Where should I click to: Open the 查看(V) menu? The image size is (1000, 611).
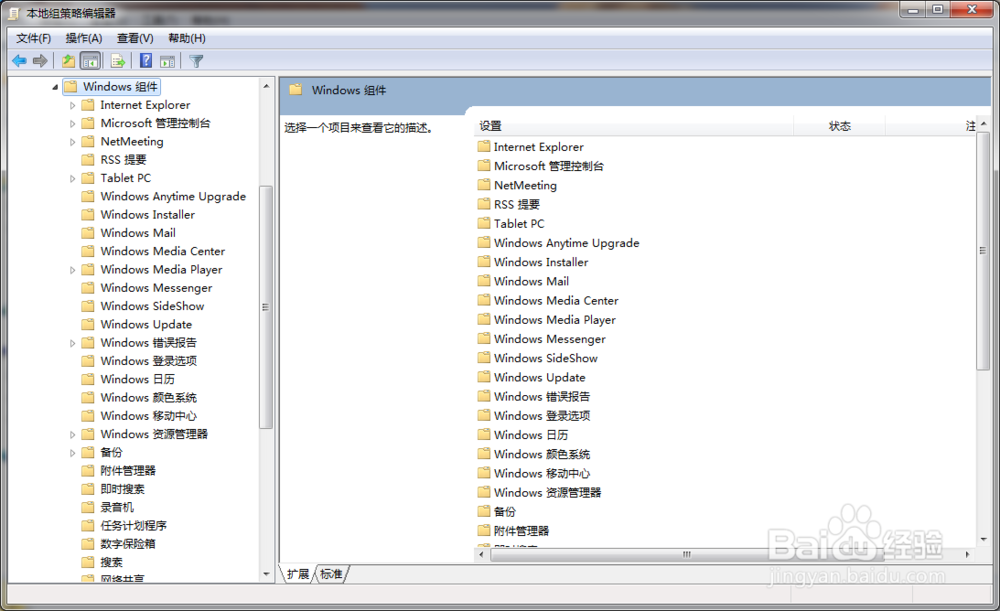[x=135, y=38]
